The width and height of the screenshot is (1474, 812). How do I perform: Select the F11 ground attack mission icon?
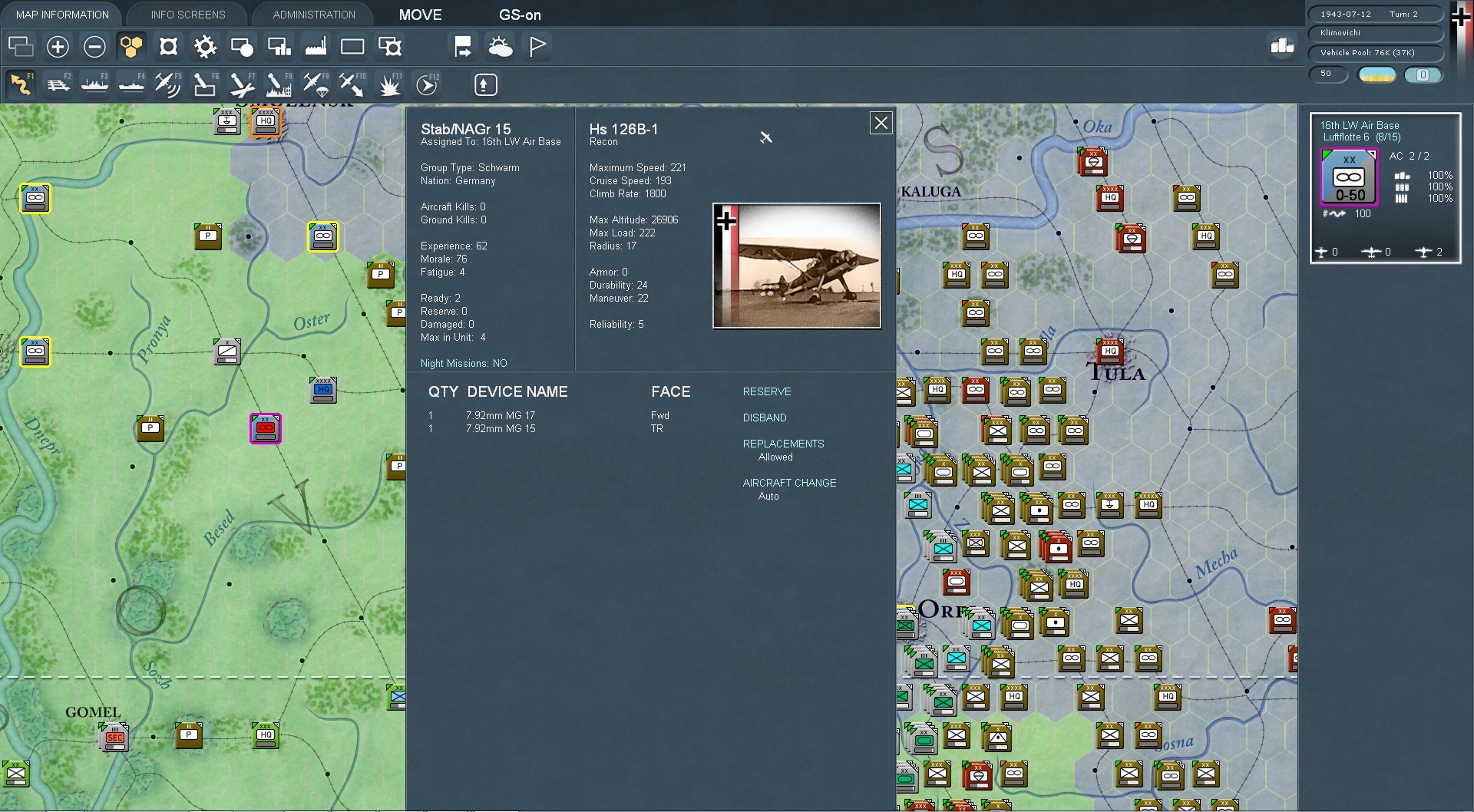coord(389,84)
